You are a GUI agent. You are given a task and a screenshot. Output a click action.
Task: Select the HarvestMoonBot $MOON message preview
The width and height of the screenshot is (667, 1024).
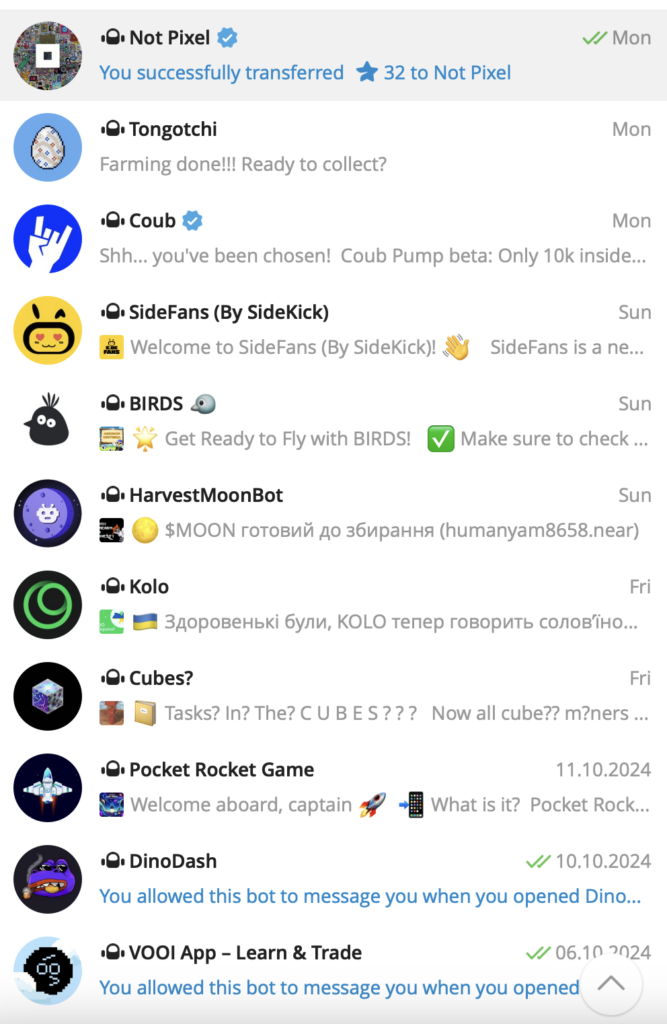tap(369, 530)
